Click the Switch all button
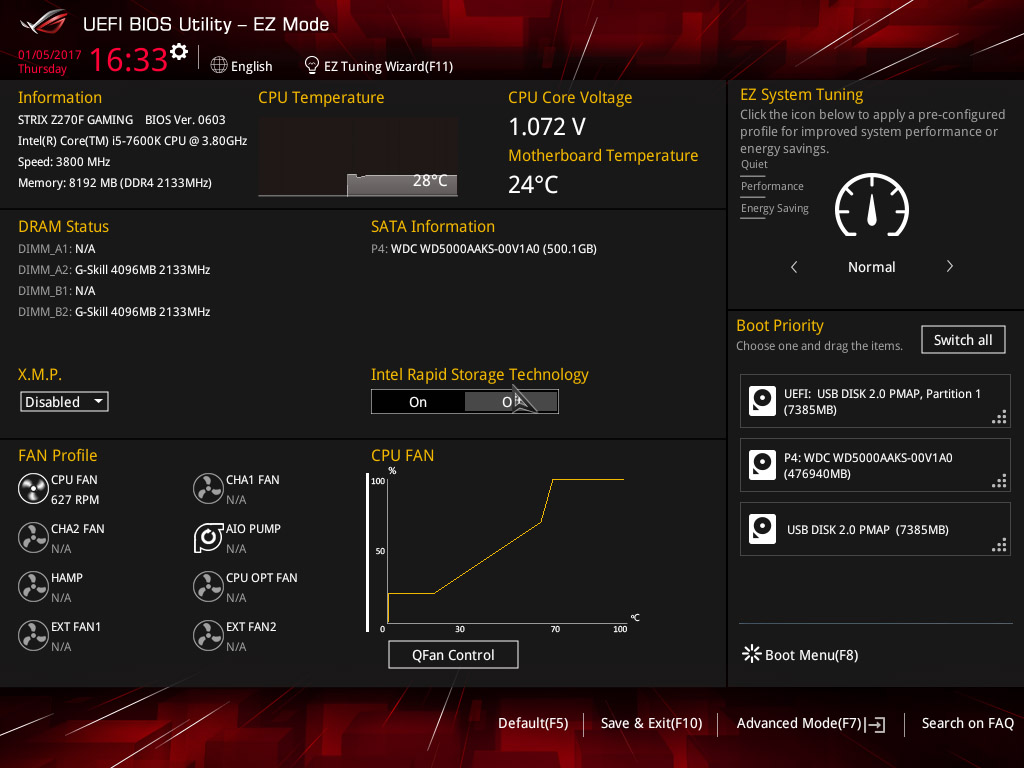Viewport: 1024px width, 768px height. (x=963, y=340)
